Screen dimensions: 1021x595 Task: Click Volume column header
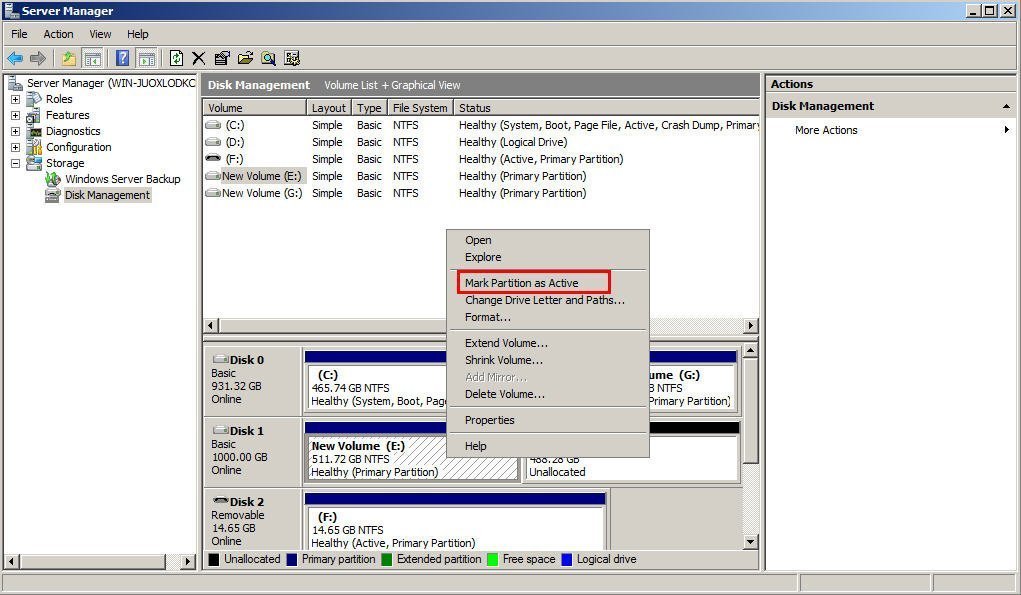tap(255, 108)
